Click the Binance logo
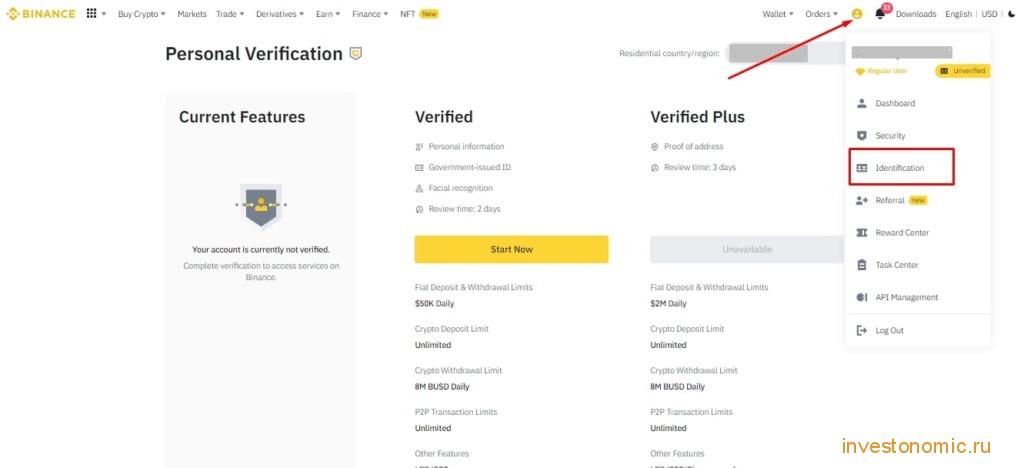1024x468 pixels. tap(41, 14)
